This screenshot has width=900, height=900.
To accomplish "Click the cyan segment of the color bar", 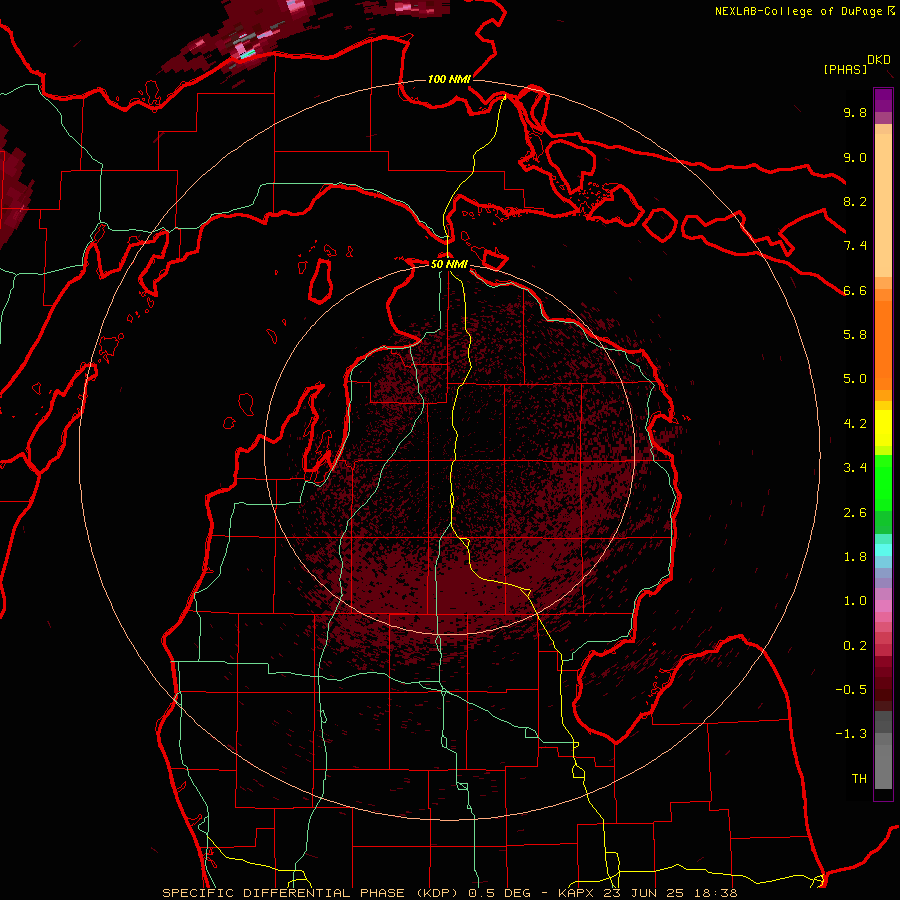I will tap(883, 550).
